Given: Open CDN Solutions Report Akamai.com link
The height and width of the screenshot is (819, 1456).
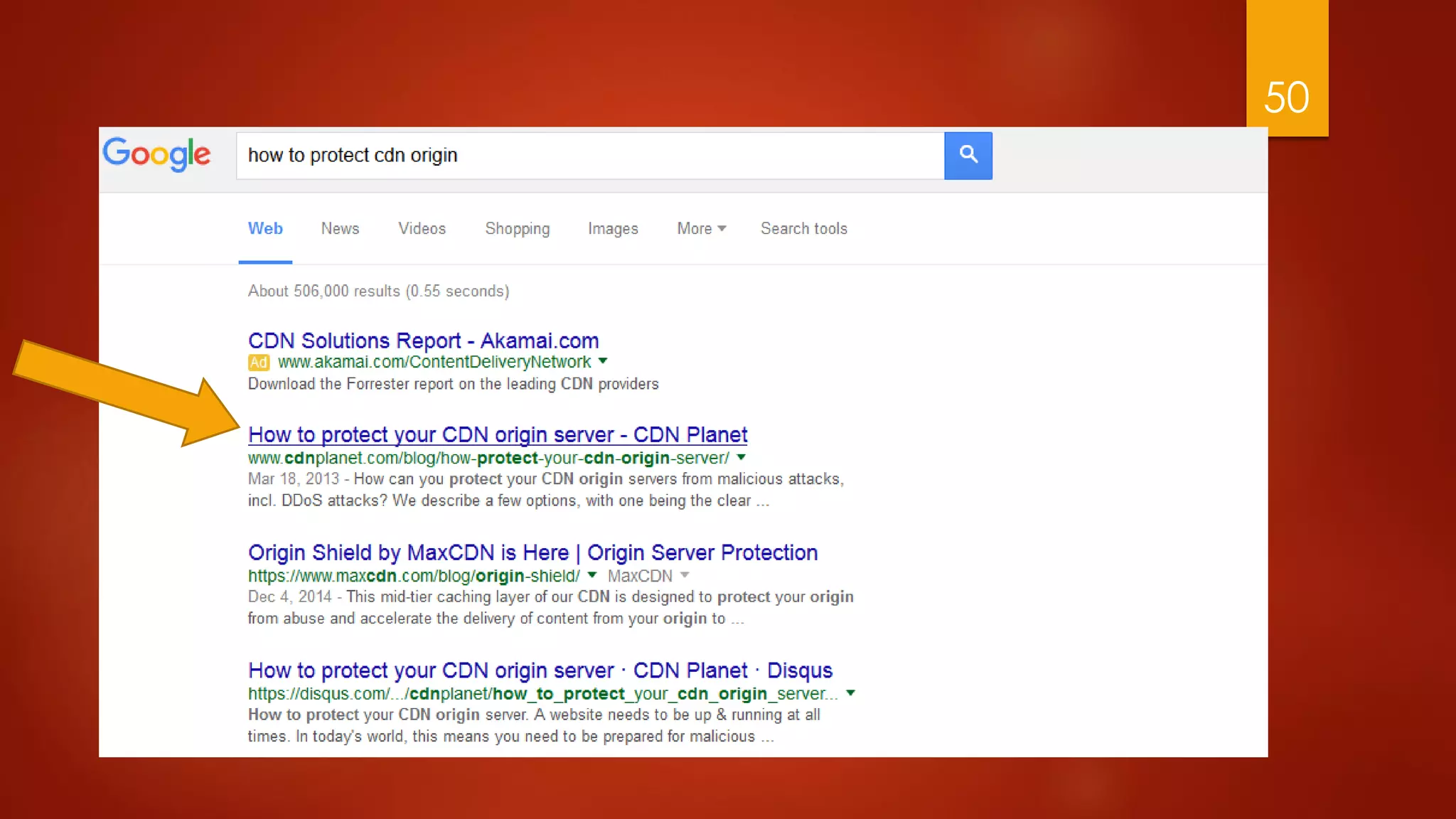Looking at the screenshot, I should point(423,341).
